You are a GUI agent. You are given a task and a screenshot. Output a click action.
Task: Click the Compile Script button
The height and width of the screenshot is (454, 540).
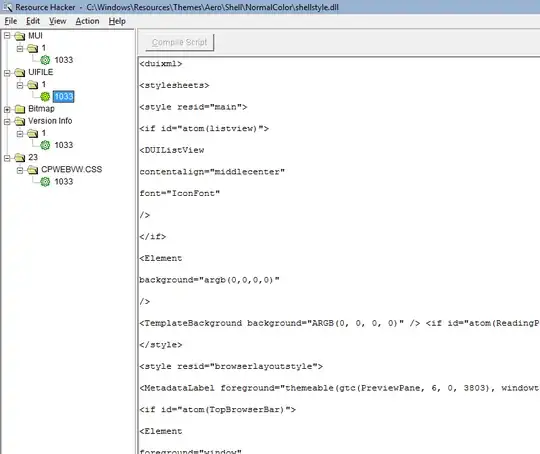[x=179, y=42]
